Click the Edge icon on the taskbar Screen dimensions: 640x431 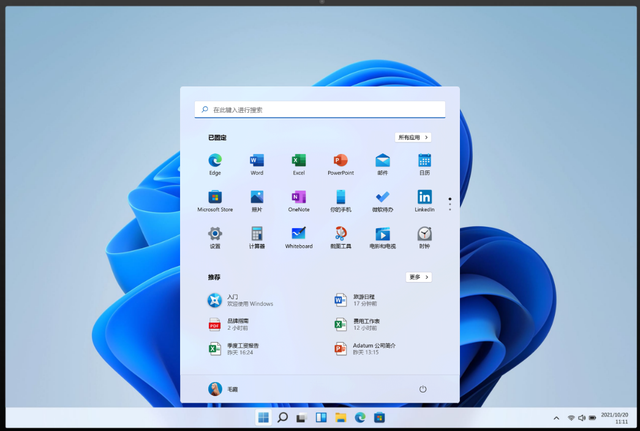(360, 418)
